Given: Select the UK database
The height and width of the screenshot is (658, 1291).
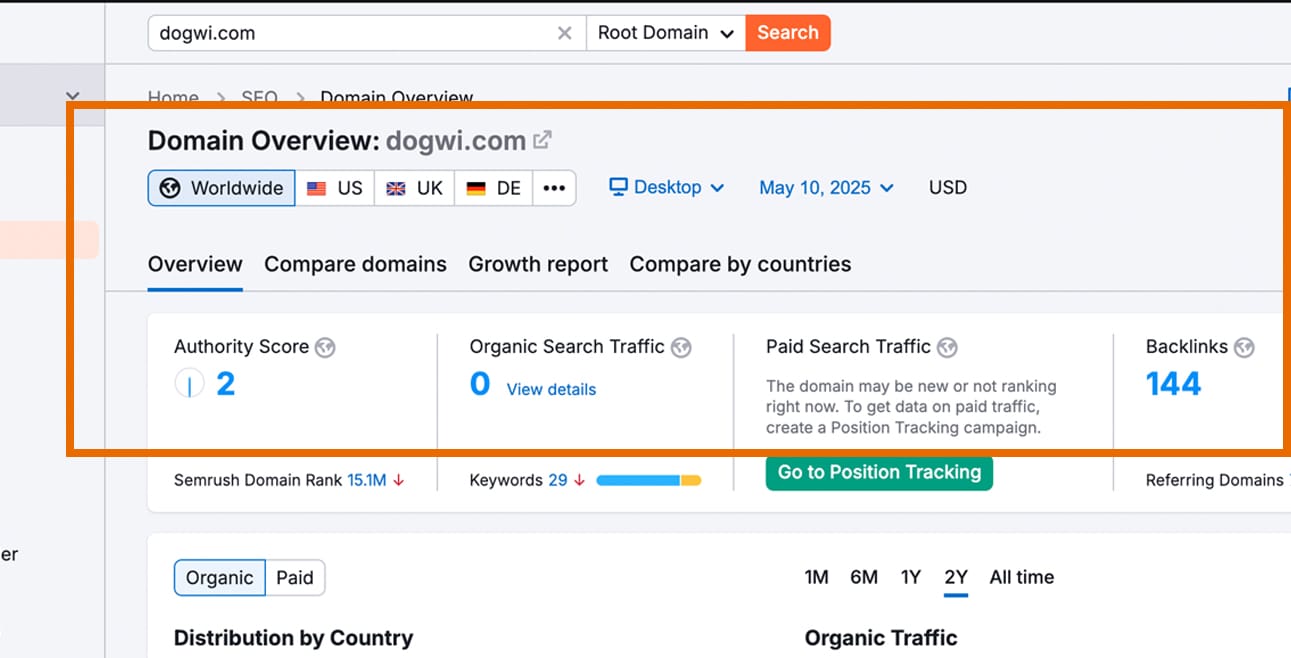Looking at the screenshot, I should [415, 188].
